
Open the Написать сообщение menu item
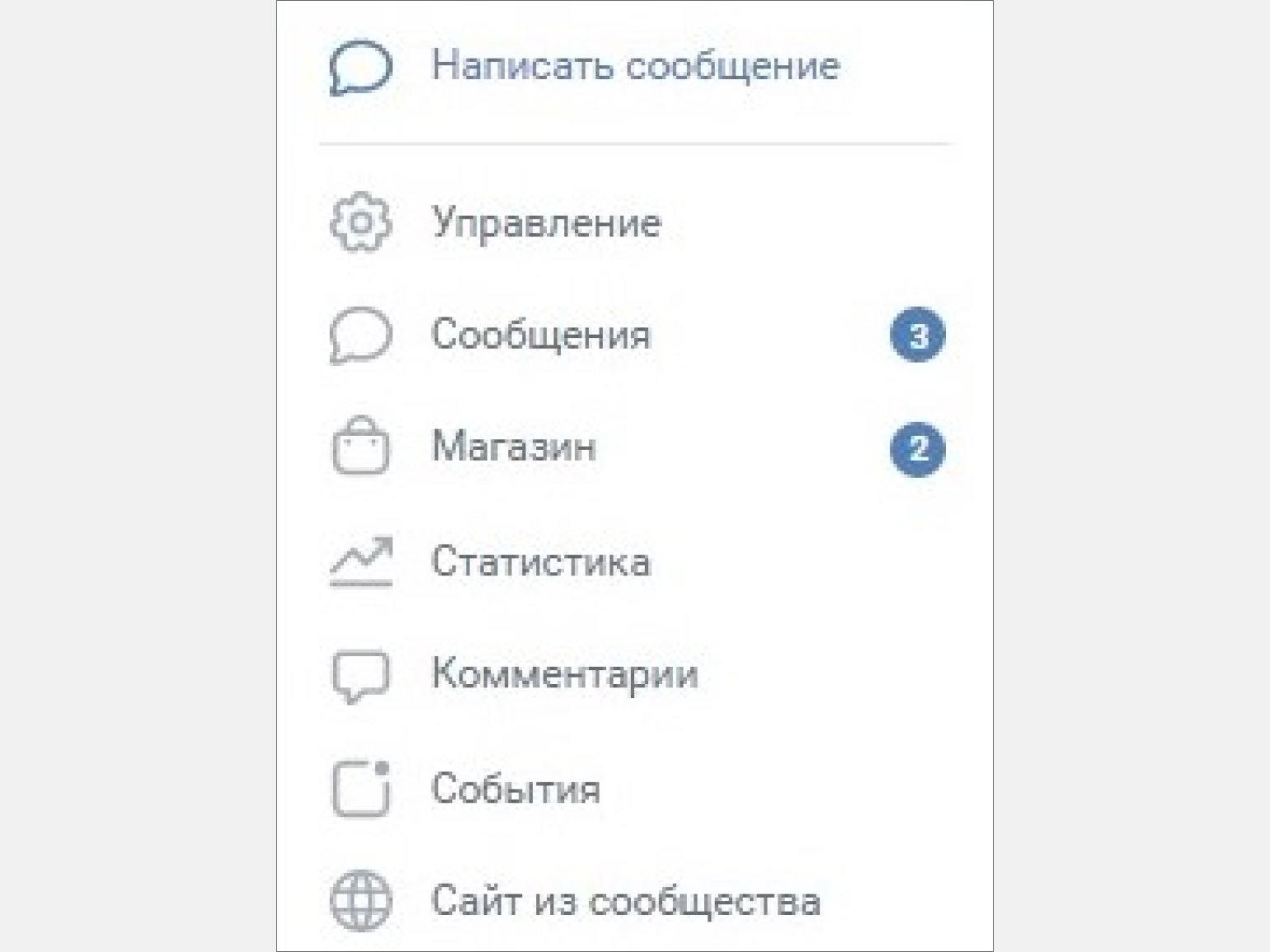click(x=636, y=65)
